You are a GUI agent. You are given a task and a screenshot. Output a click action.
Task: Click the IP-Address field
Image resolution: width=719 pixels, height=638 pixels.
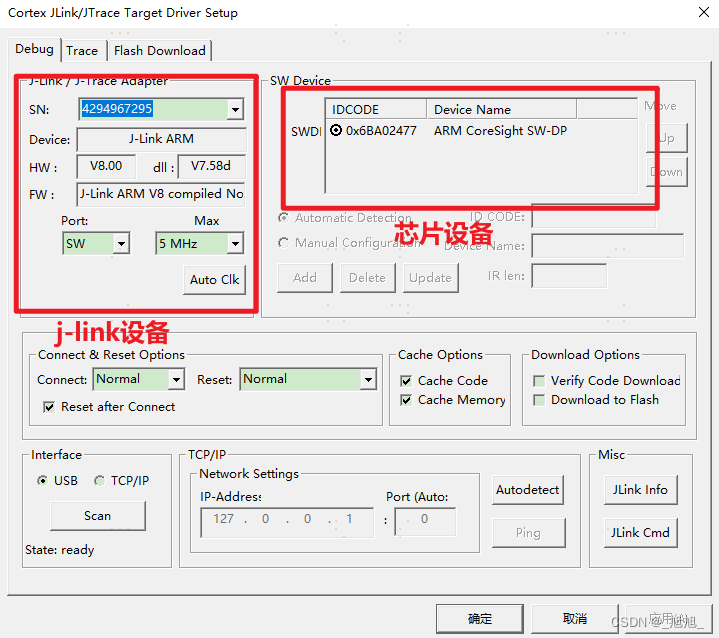point(287,521)
